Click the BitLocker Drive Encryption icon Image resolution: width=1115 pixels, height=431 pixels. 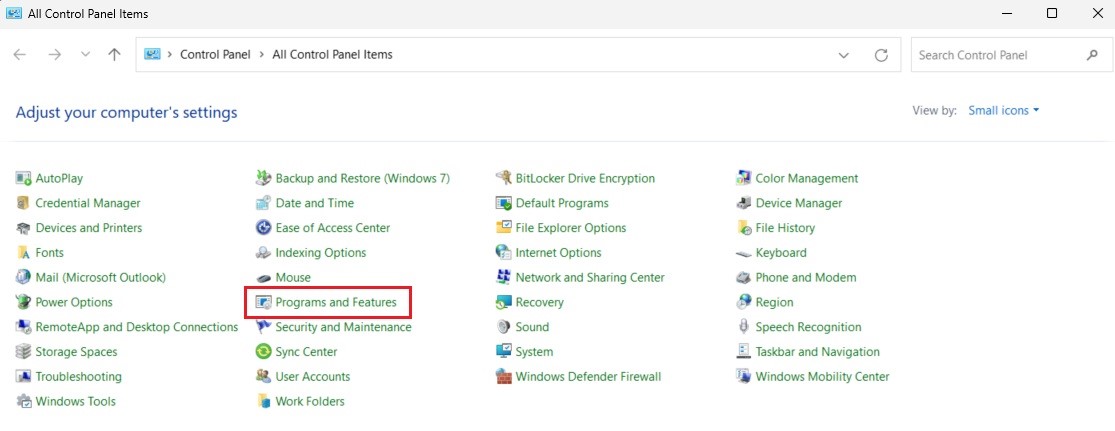click(x=504, y=178)
